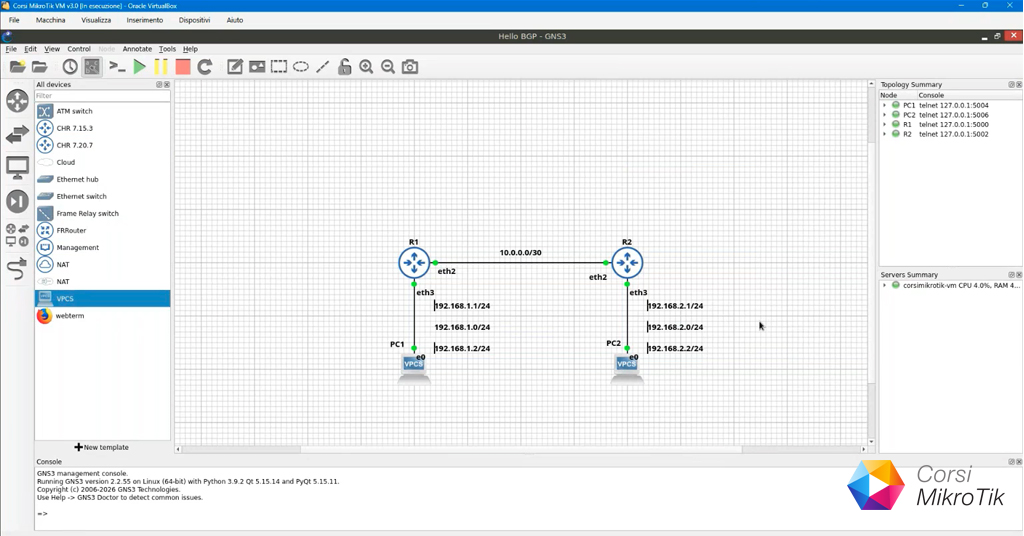Suspend all nodes with yellow pause icon
1024x536 pixels.
coord(161,67)
